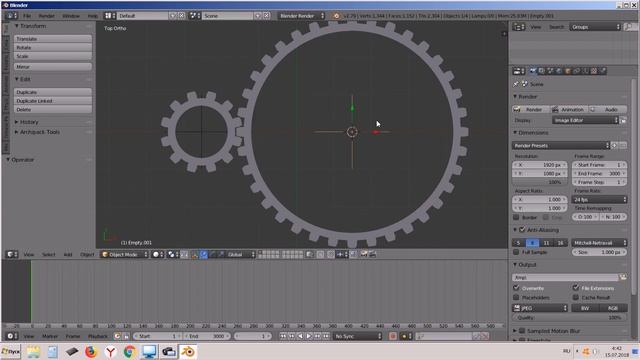Screen dimensions: 640x360
Task: Click the translate manipulator arrow icon
Action: pos(203,254)
